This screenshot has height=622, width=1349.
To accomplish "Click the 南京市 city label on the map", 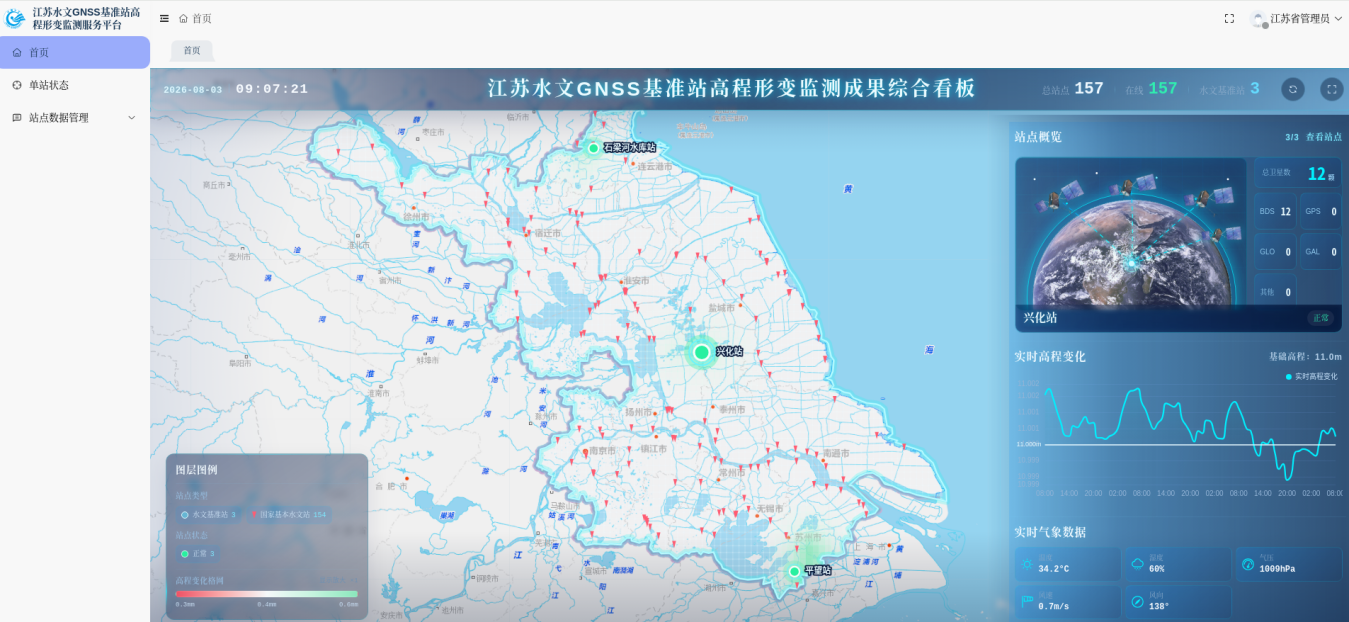I will 601,451.
